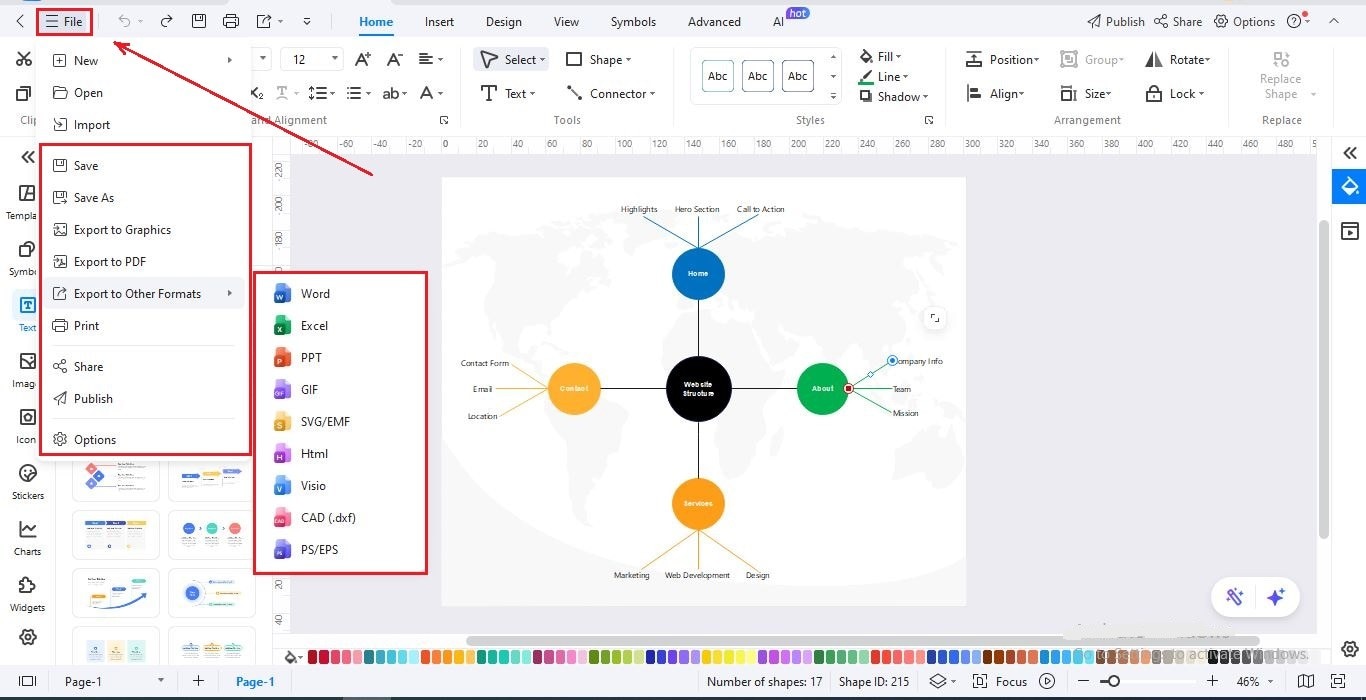Image resolution: width=1366 pixels, height=700 pixels.
Task: Click the export icon in title bar
Action: point(264,21)
